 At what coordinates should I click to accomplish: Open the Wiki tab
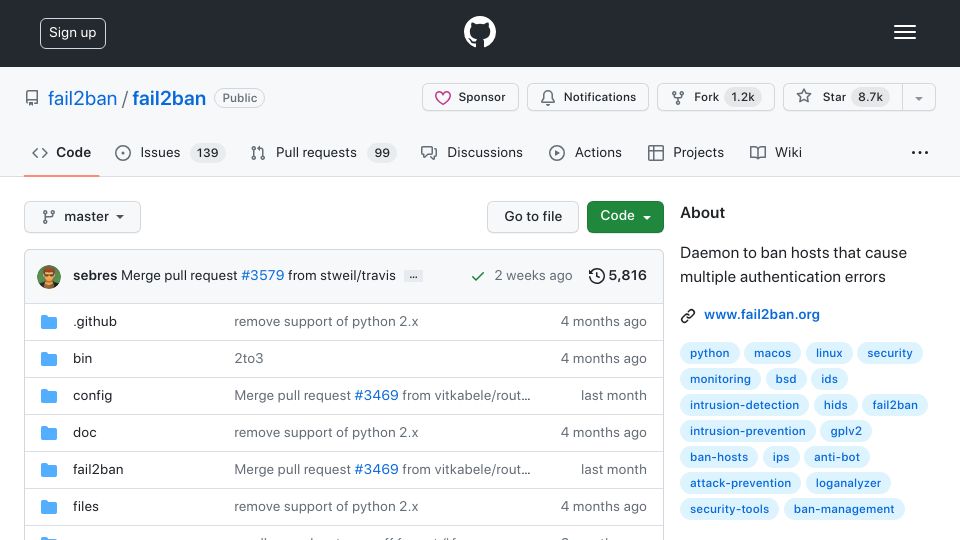coord(776,152)
